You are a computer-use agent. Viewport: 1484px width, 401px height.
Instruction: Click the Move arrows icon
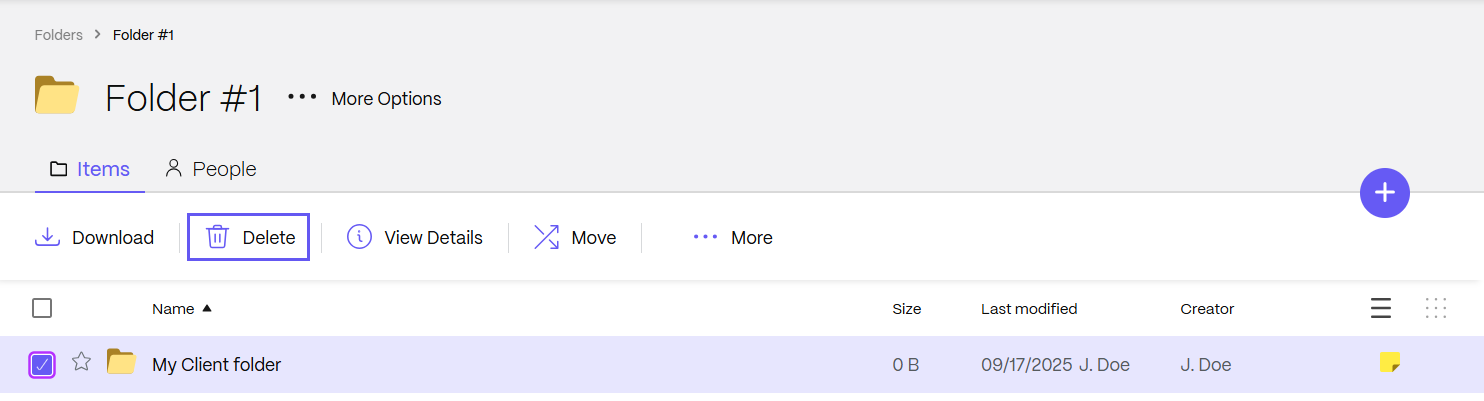click(x=546, y=237)
